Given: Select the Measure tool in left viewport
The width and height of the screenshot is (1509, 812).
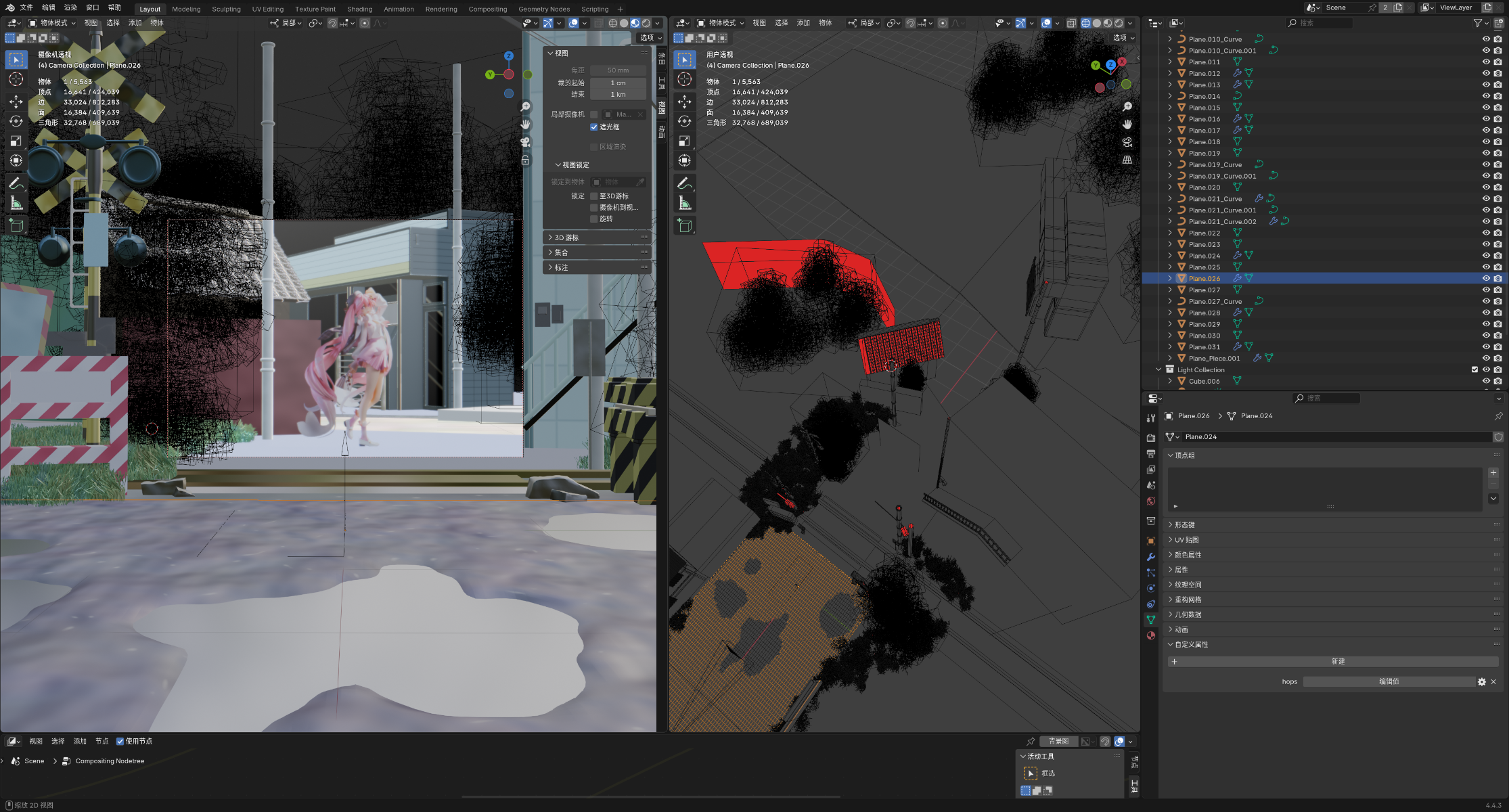Looking at the screenshot, I should (16, 203).
